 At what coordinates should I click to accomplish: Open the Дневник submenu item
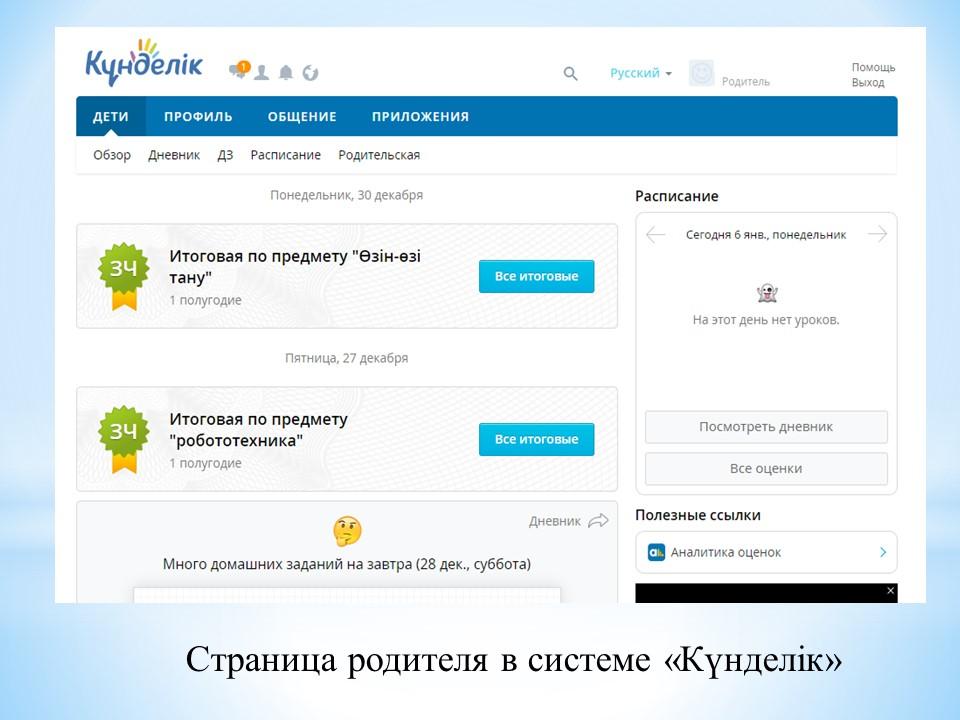pyautogui.click(x=174, y=155)
